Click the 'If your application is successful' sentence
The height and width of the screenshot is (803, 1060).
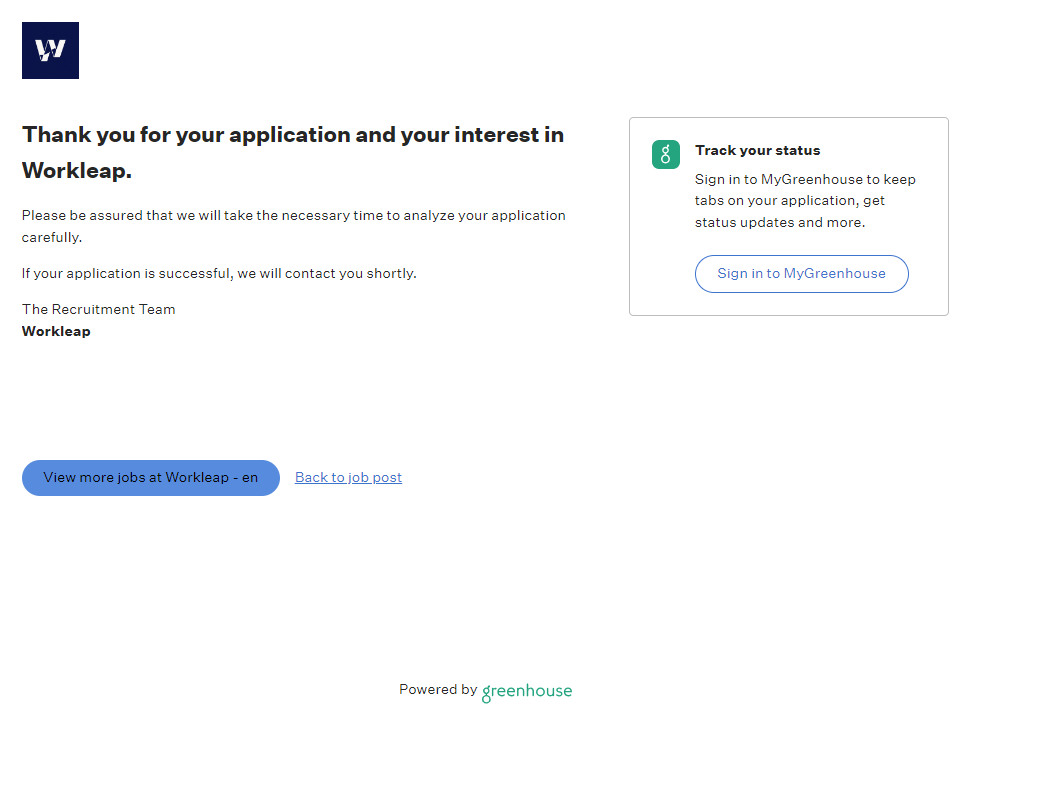point(219,273)
